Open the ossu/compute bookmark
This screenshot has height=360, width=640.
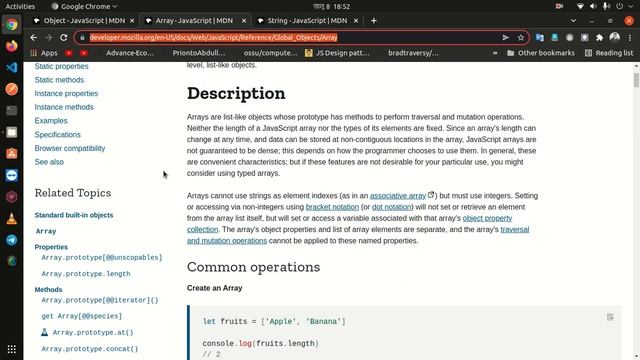point(270,53)
